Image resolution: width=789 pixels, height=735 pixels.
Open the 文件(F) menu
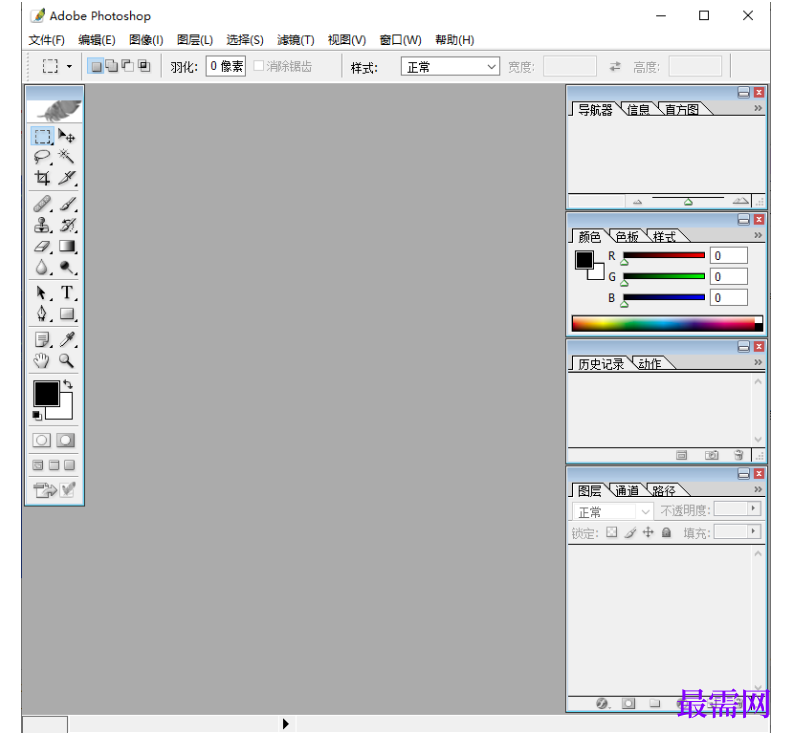point(46,40)
